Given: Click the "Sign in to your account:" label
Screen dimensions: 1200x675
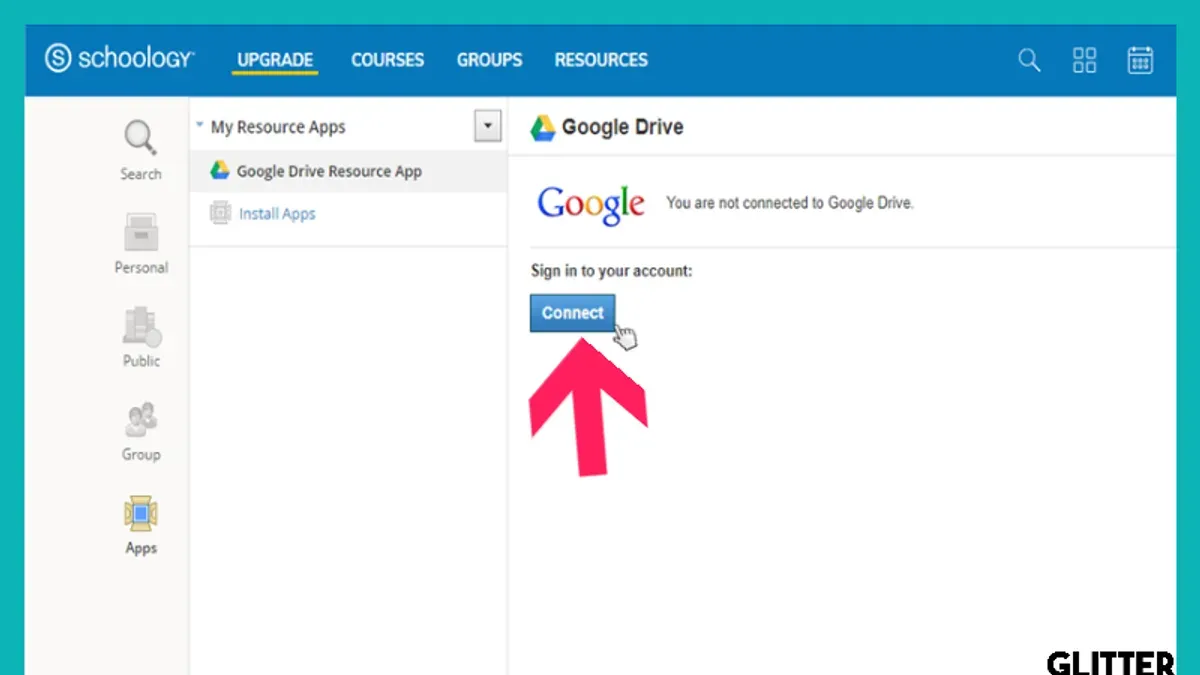Looking at the screenshot, I should click(611, 271).
